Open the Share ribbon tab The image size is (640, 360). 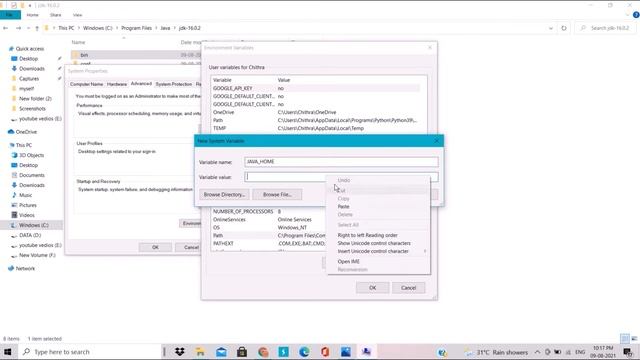[x=56, y=15]
